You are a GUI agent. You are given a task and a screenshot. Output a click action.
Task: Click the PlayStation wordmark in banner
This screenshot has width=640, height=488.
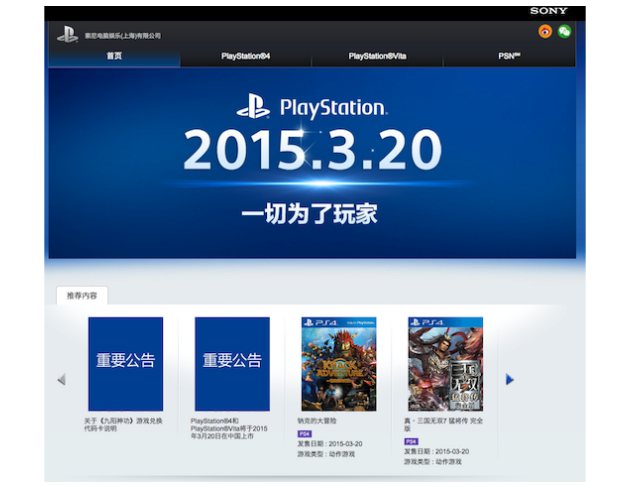334,108
